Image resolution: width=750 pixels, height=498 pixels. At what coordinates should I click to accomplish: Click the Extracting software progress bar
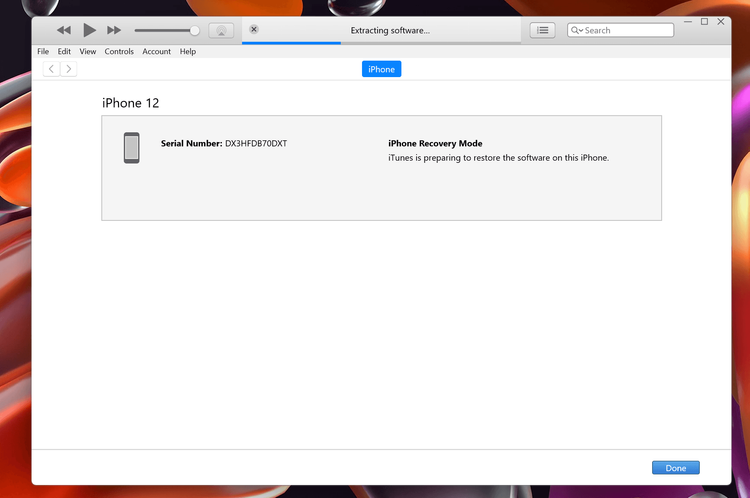click(x=381, y=43)
